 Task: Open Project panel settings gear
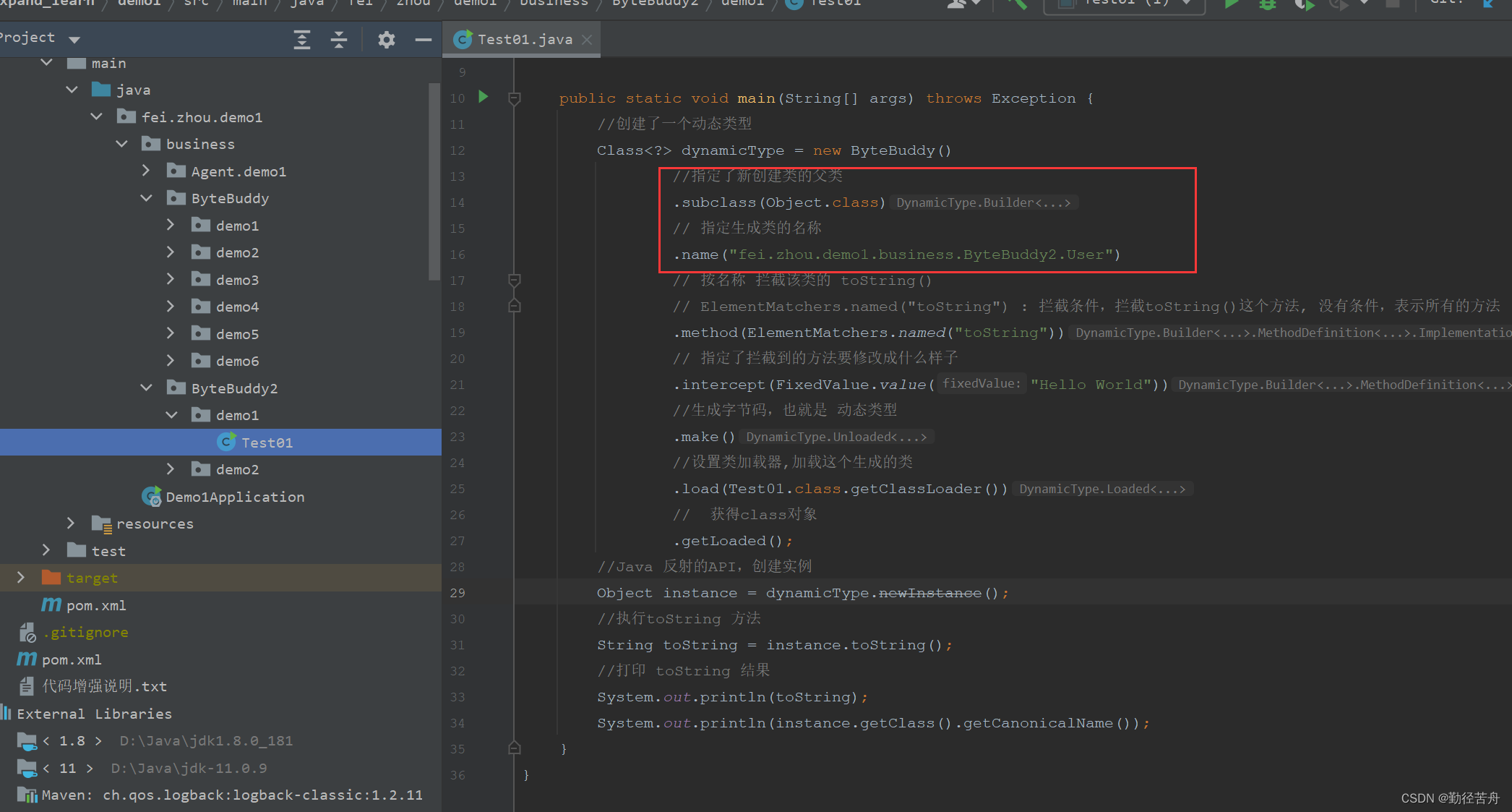tap(387, 40)
